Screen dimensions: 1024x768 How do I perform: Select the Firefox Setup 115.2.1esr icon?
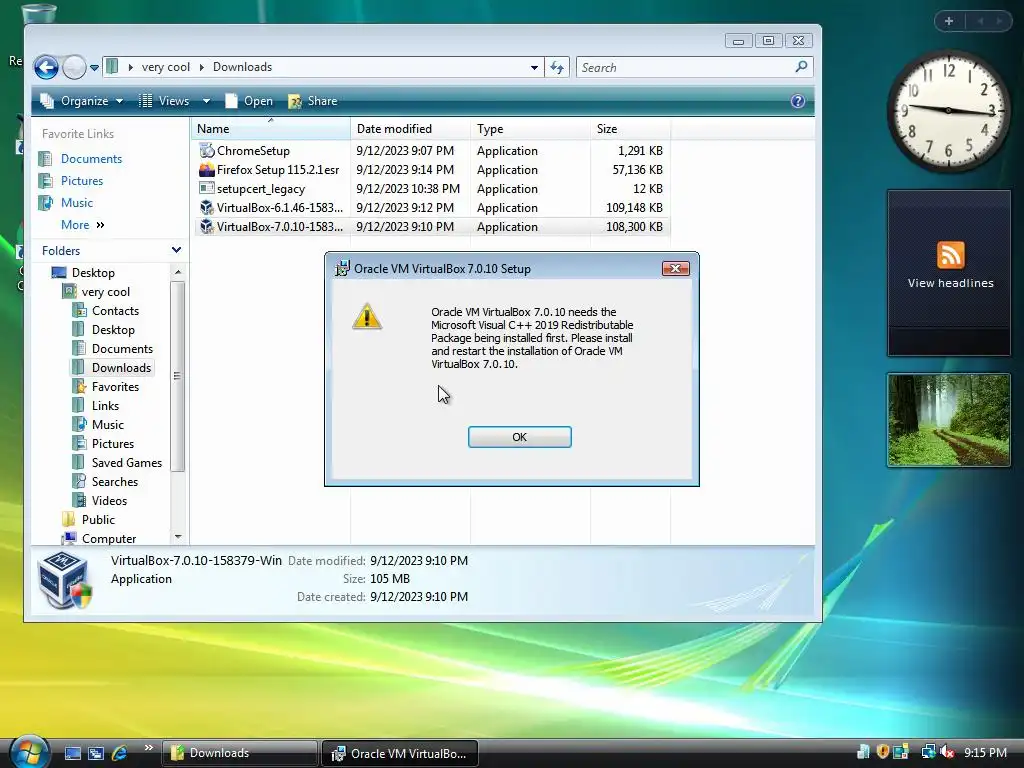[206, 169]
